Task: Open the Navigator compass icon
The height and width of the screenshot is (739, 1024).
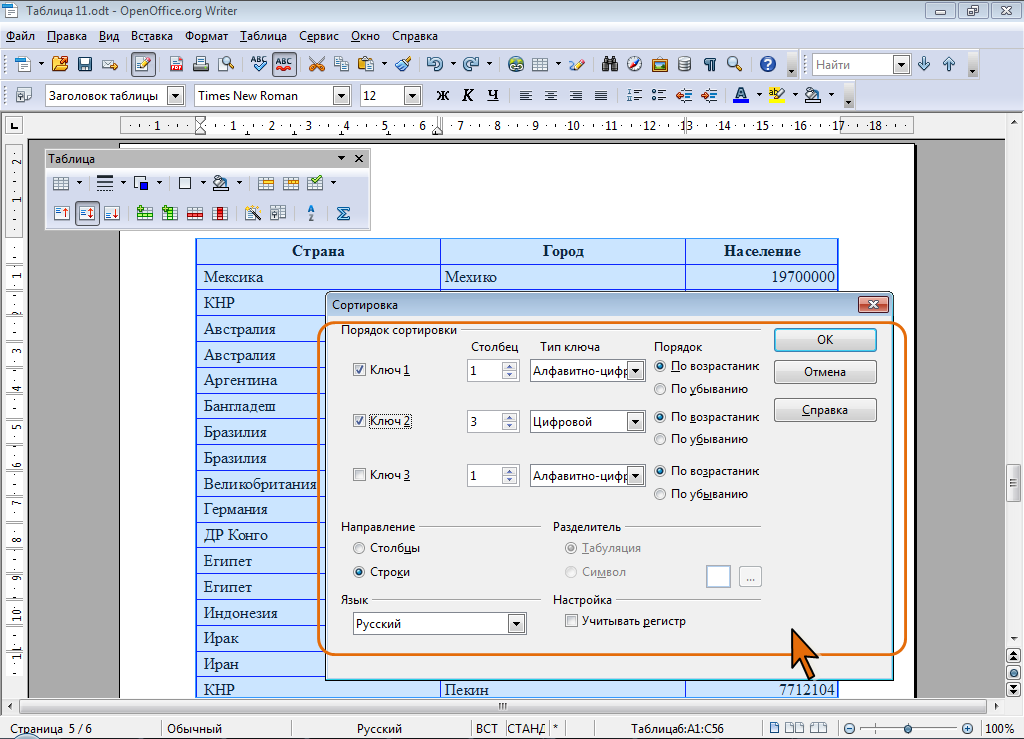Action: pyautogui.click(x=634, y=64)
